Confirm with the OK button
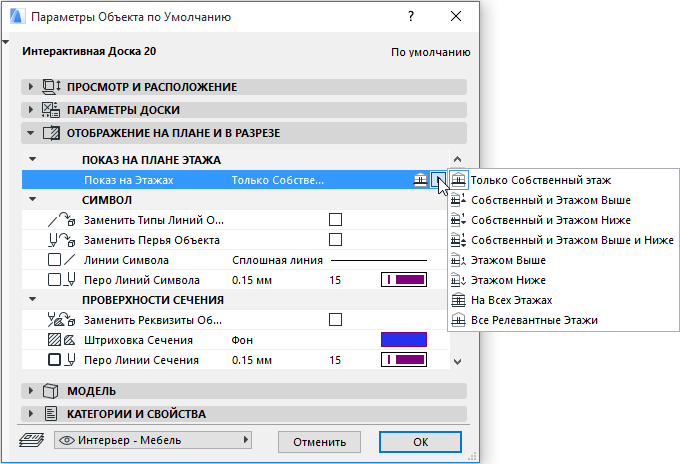 420,442
